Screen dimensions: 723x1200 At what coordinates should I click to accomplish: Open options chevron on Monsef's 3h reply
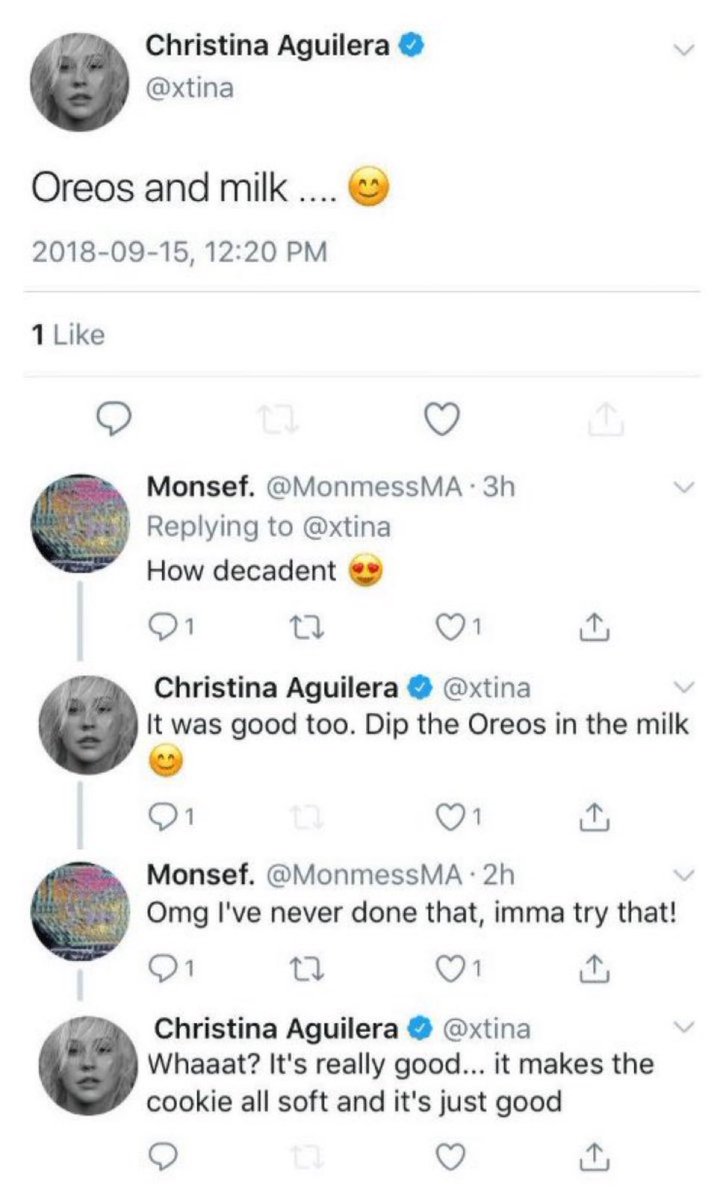pyautogui.click(x=684, y=487)
